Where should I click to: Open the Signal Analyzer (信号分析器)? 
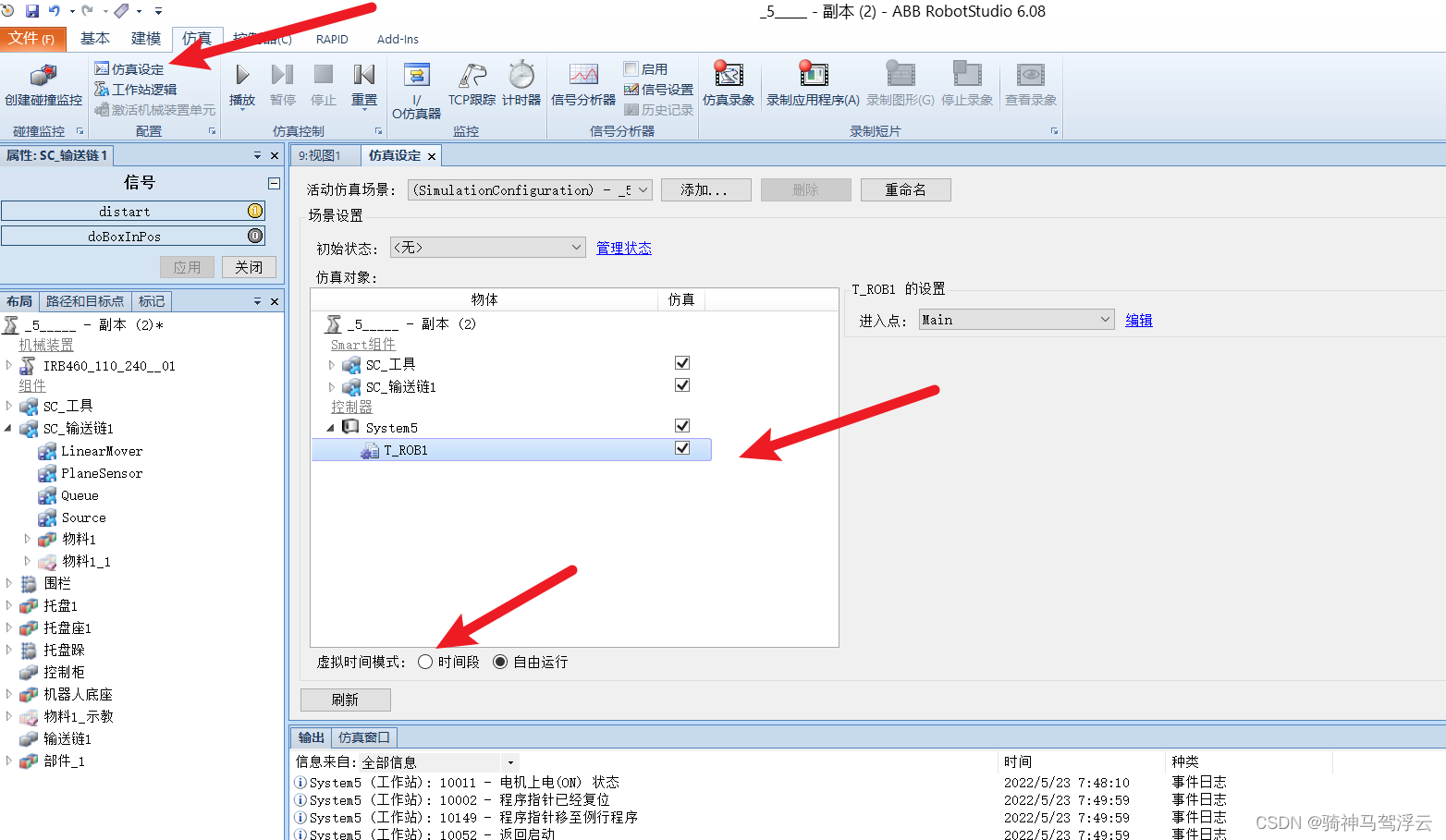583,85
